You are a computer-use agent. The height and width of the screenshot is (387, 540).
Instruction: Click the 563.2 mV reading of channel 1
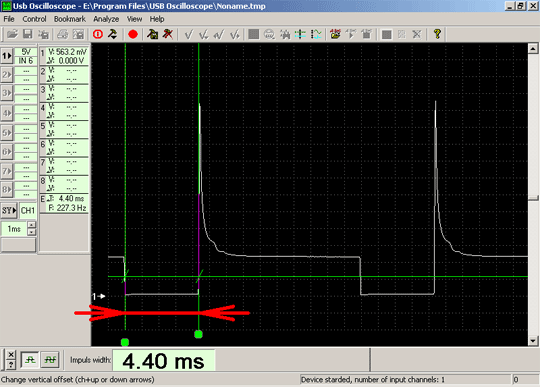[72, 52]
